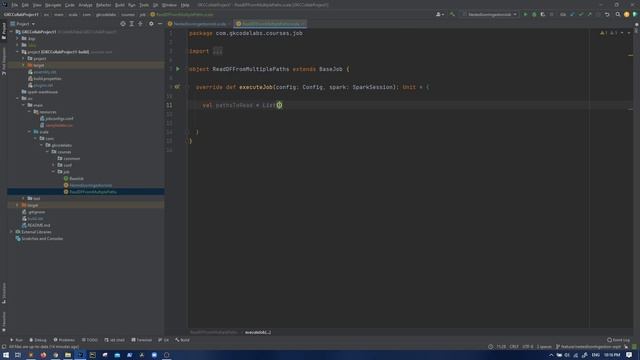Click the Git update project icon in toolbar
This screenshot has height=360, width=640.
coord(572,14)
